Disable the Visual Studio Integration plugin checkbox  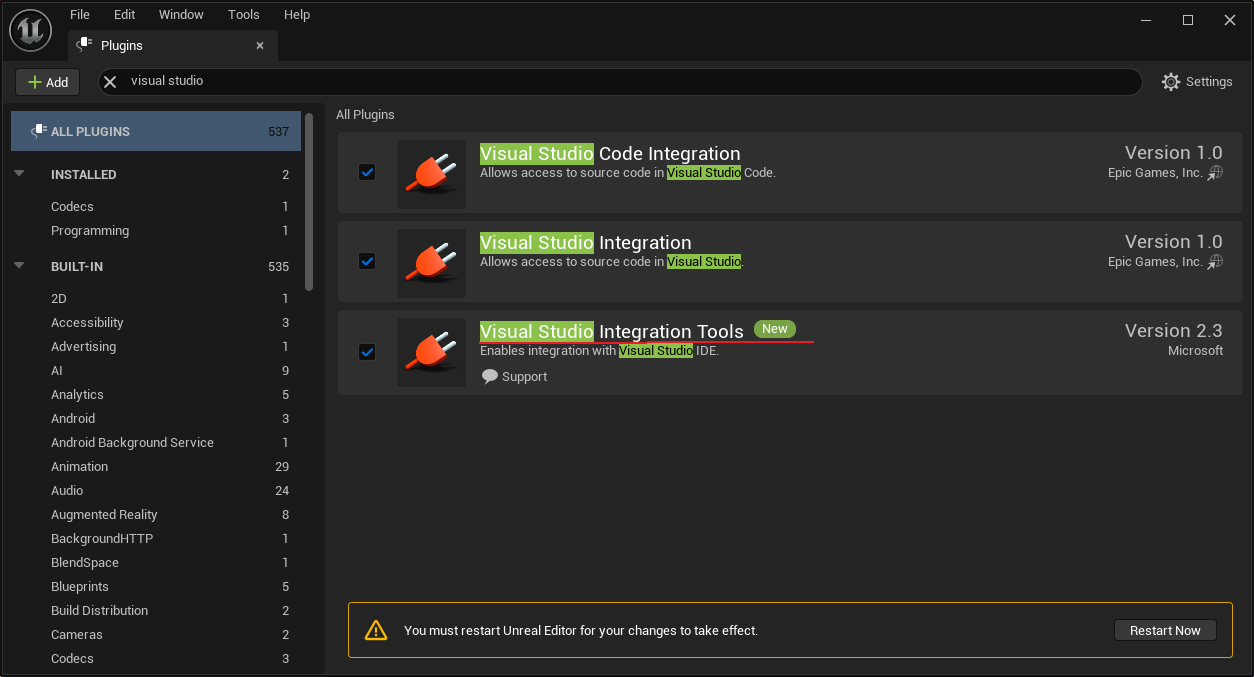point(367,261)
